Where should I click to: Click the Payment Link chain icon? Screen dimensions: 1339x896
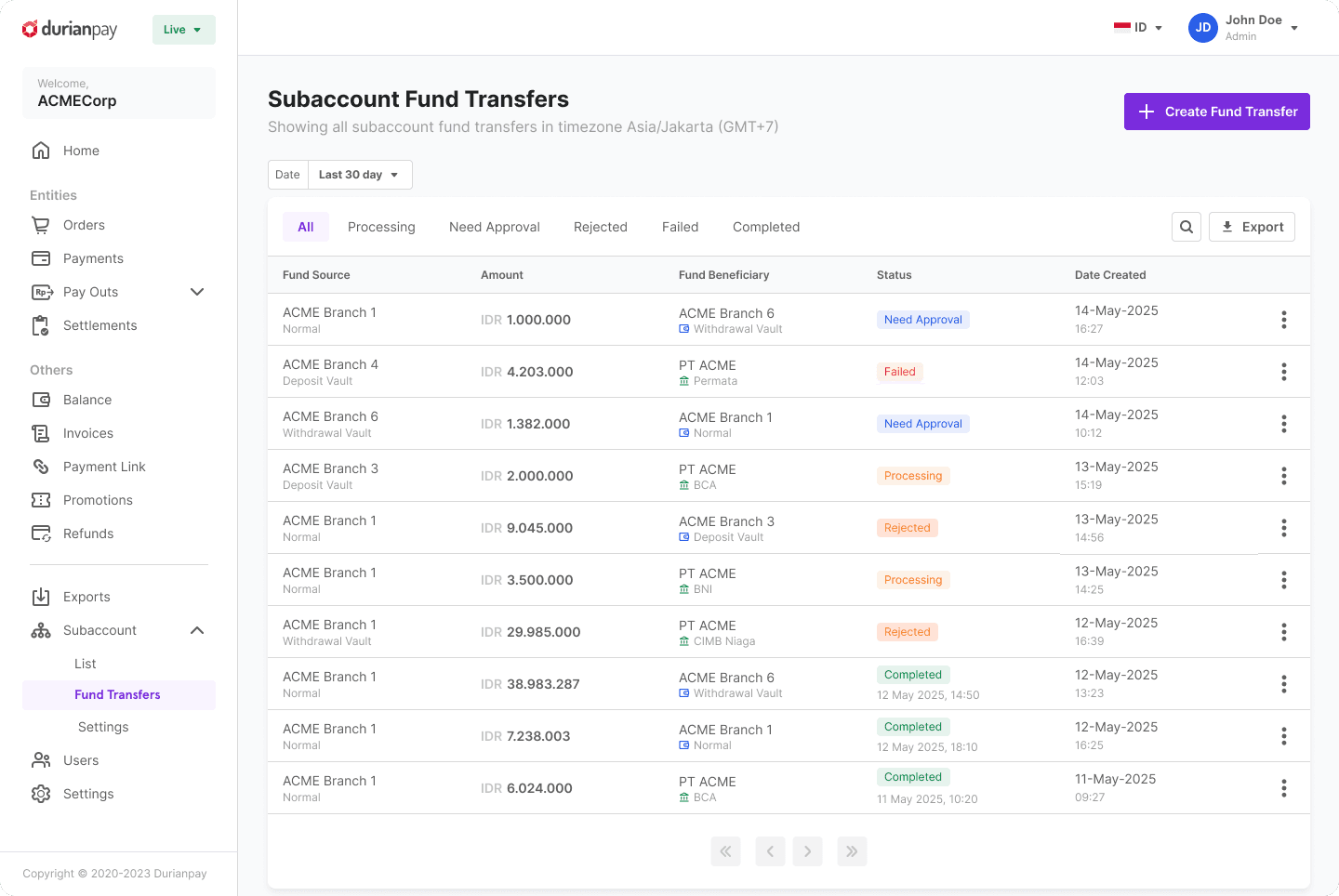(41, 467)
